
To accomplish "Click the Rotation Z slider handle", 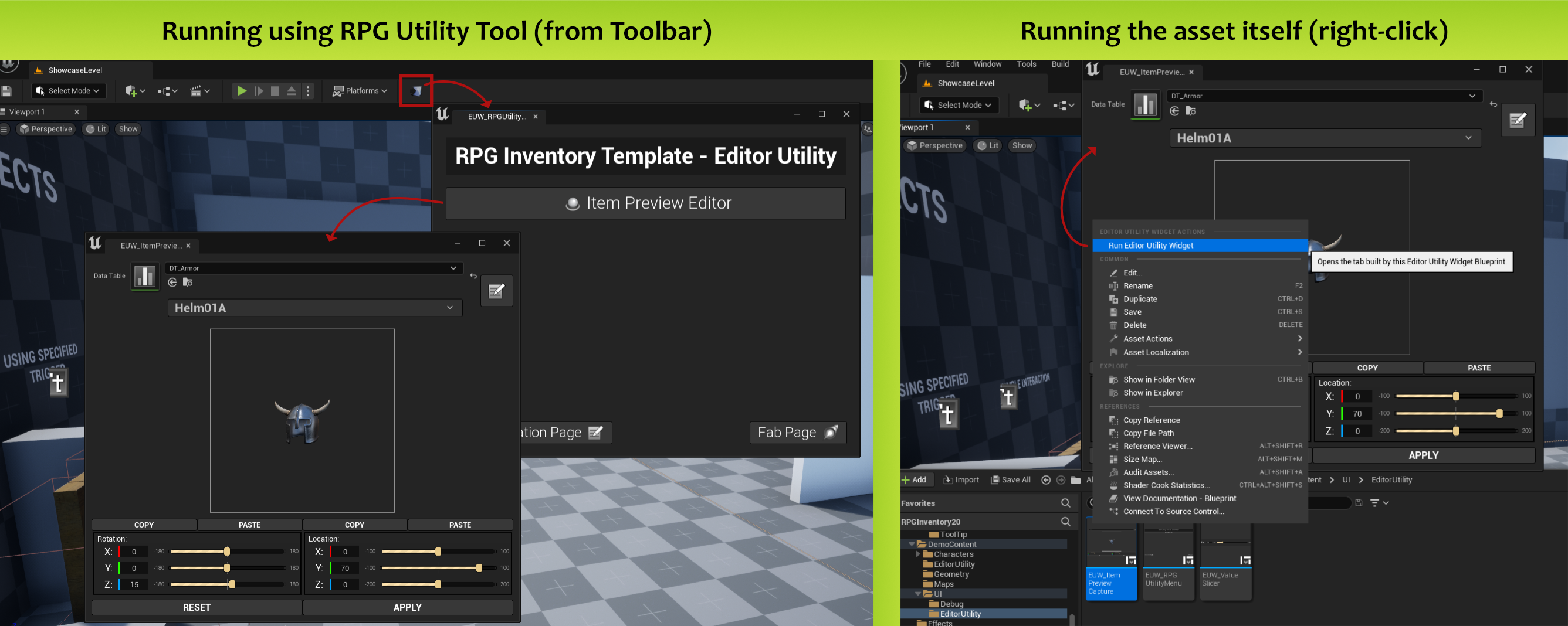I will [x=232, y=584].
